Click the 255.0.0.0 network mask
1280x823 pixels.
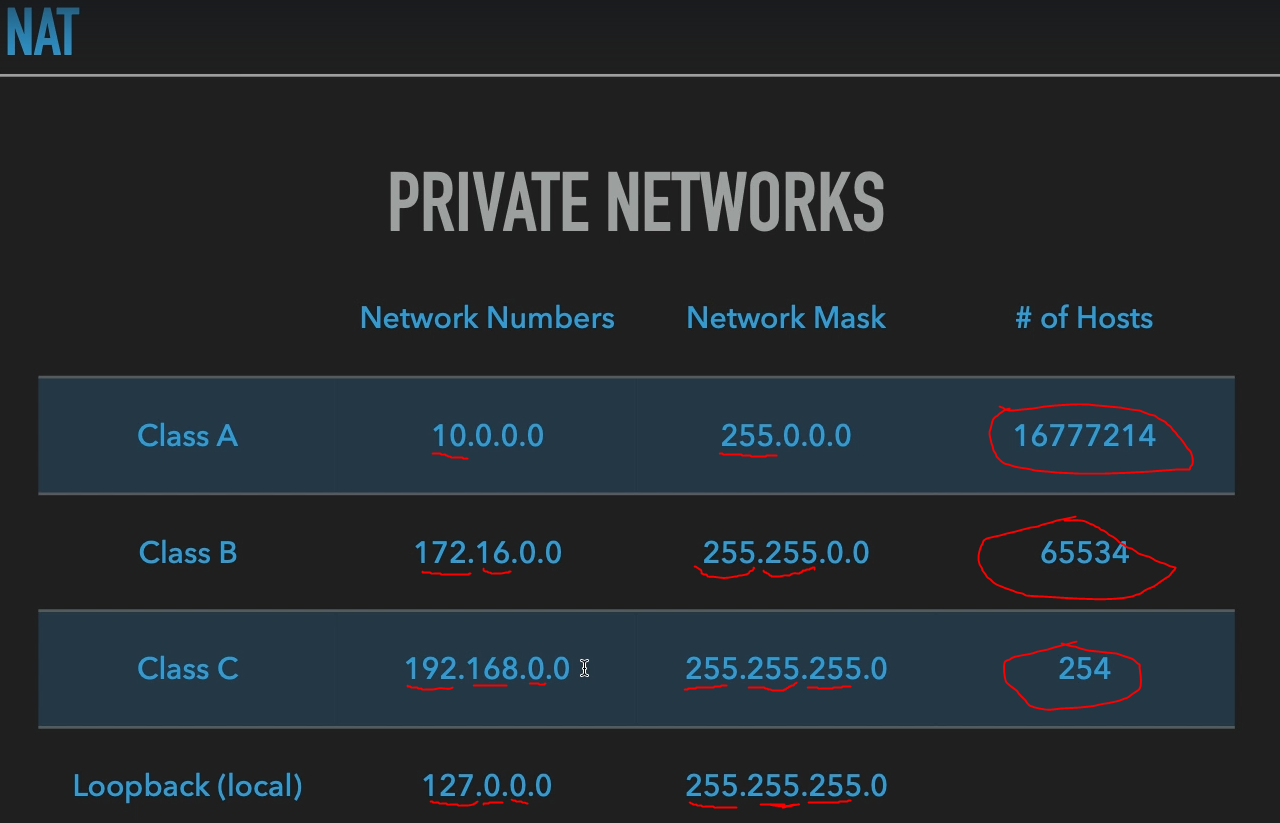pos(786,436)
